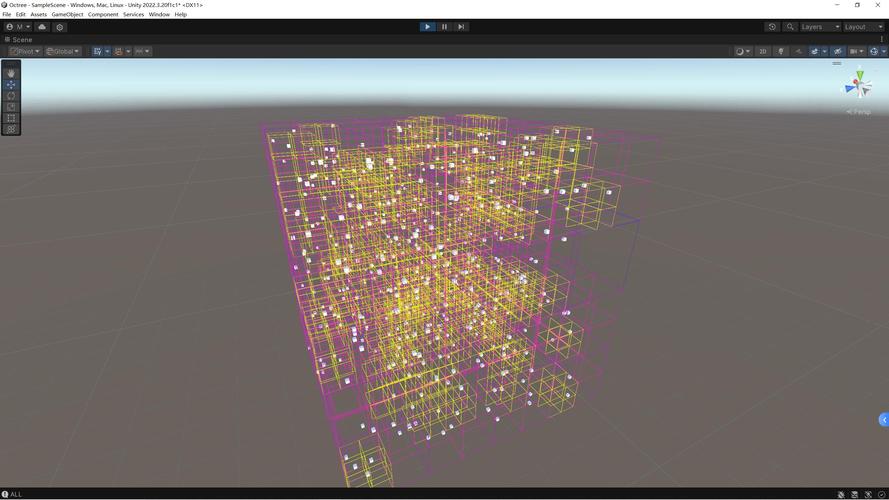Grab orientation overlay handle bars

(837, 63)
